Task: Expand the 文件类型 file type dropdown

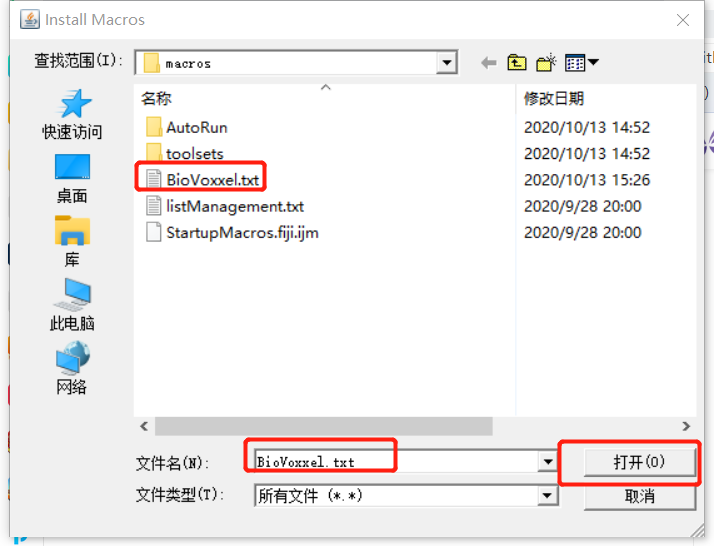Action: tap(548, 495)
